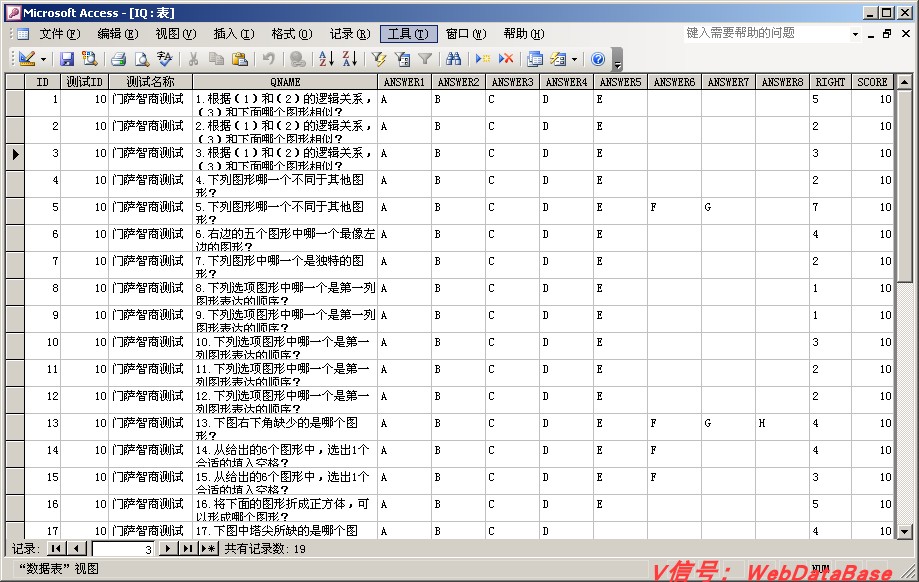Click the row selector for record ID 5
Viewport: 919px width, 582px height.
tap(15, 211)
